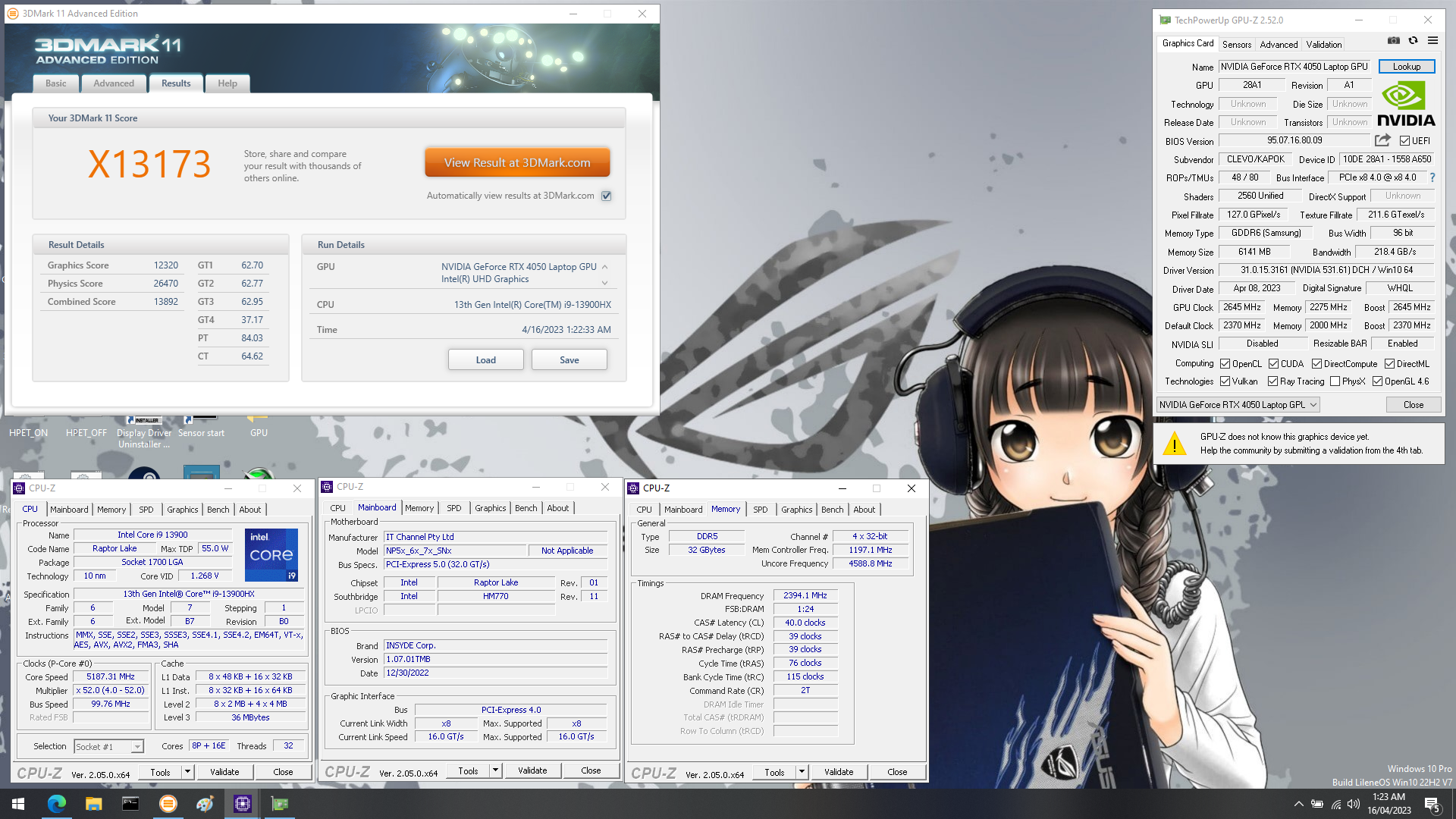
Task: Open Tools dropdown arrow in CPU-Z Memory window
Action: (802, 772)
